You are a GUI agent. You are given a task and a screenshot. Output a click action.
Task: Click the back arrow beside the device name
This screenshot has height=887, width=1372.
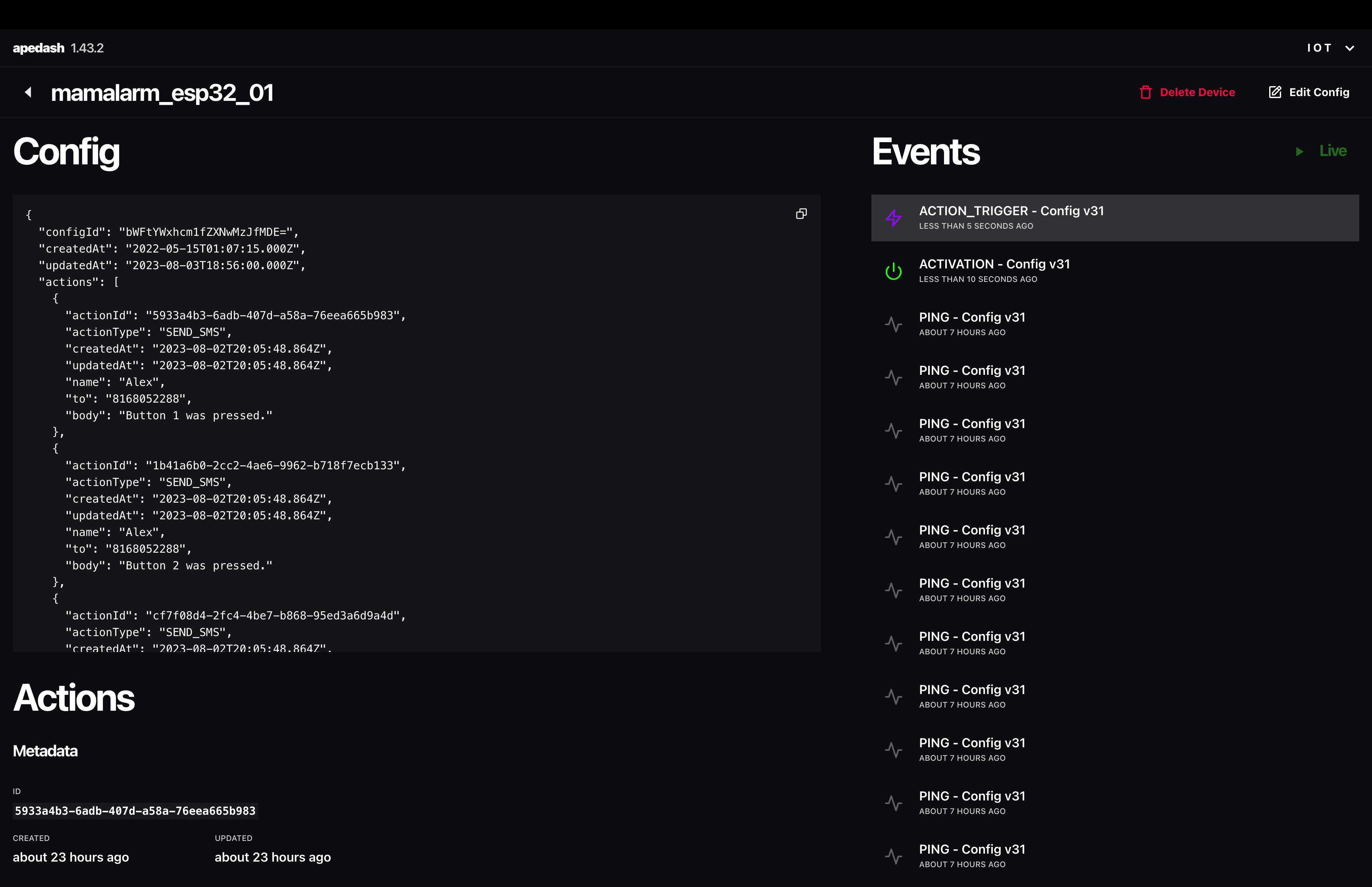click(28, 92)
